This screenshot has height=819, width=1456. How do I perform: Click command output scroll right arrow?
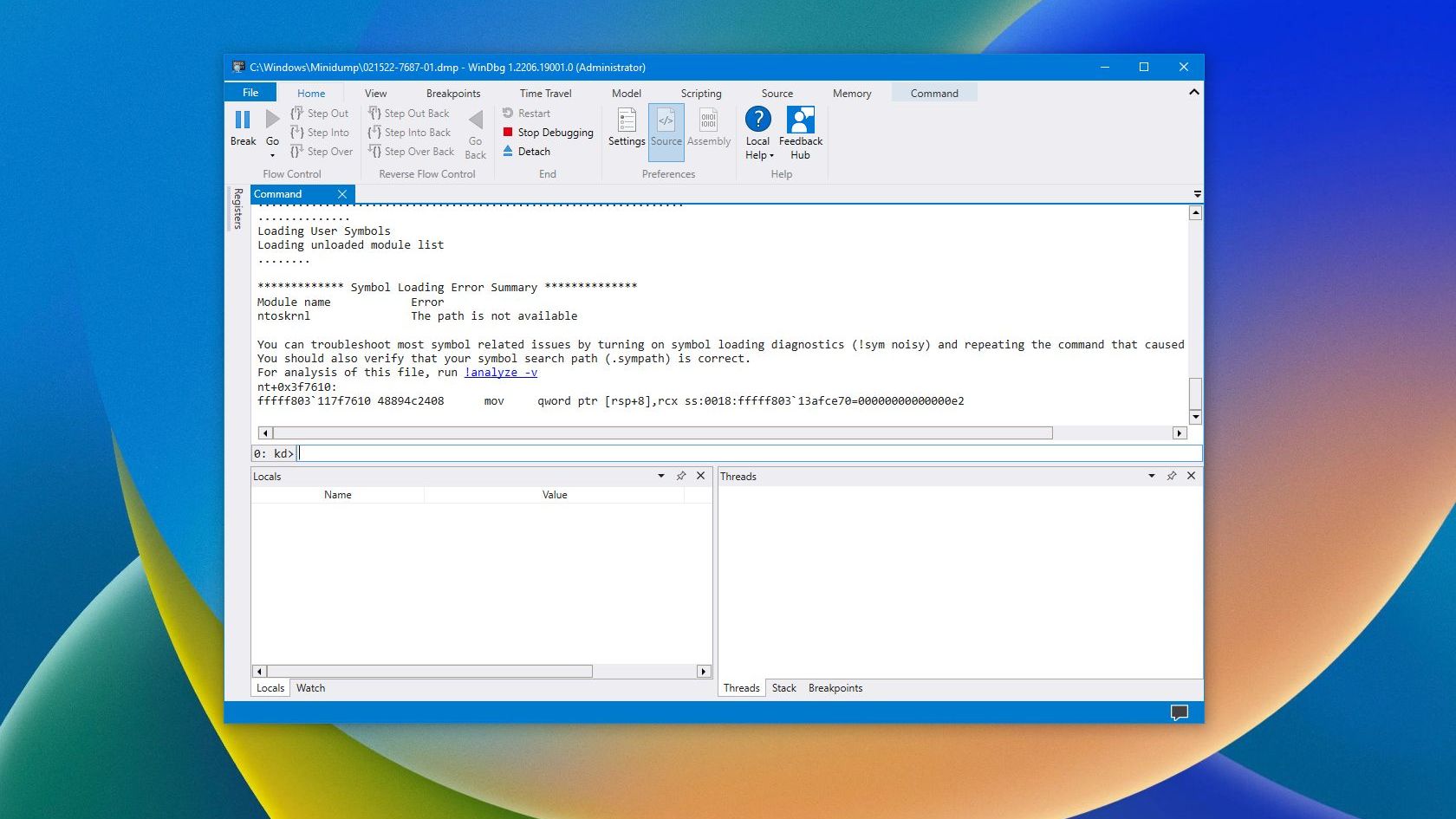1179,432
